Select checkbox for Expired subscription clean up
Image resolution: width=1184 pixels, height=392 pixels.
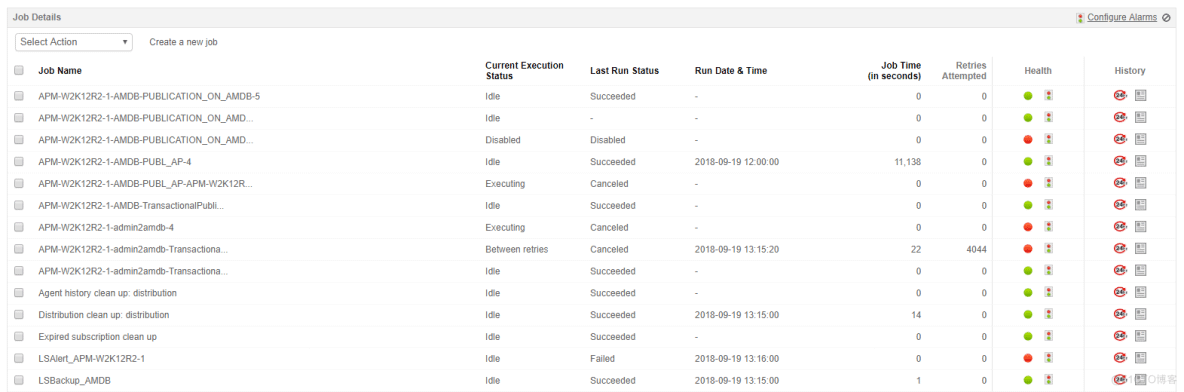click(x=19, y=336)
